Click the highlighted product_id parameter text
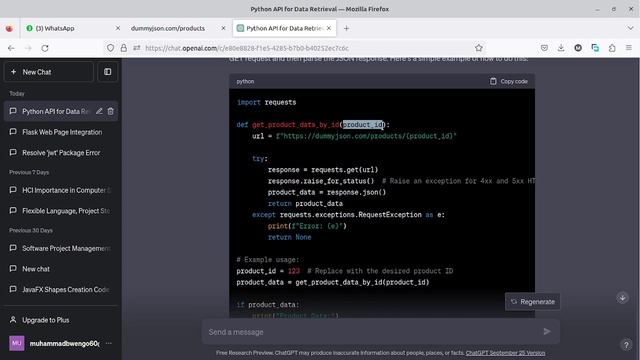Screen dimensions: 640x360 (x=363, y=124)
